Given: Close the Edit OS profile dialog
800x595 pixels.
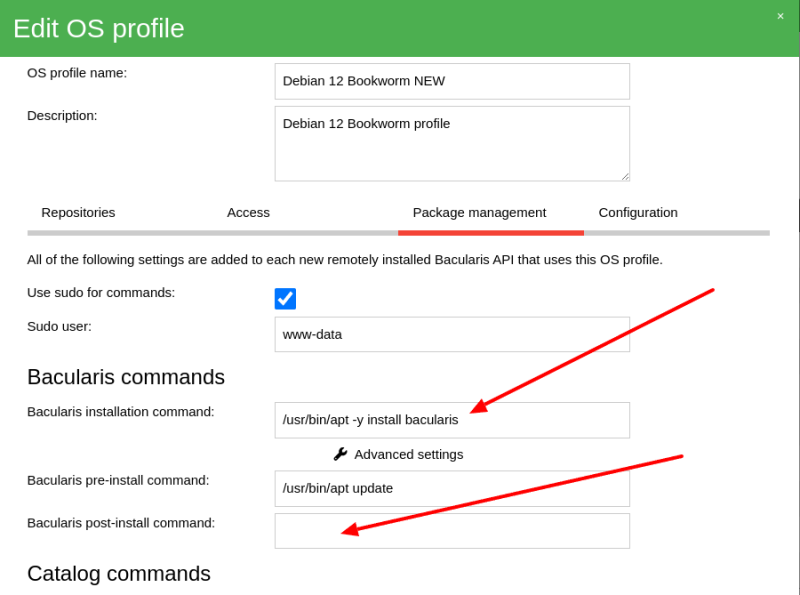Looking at the screenshot, I should 780,16.
